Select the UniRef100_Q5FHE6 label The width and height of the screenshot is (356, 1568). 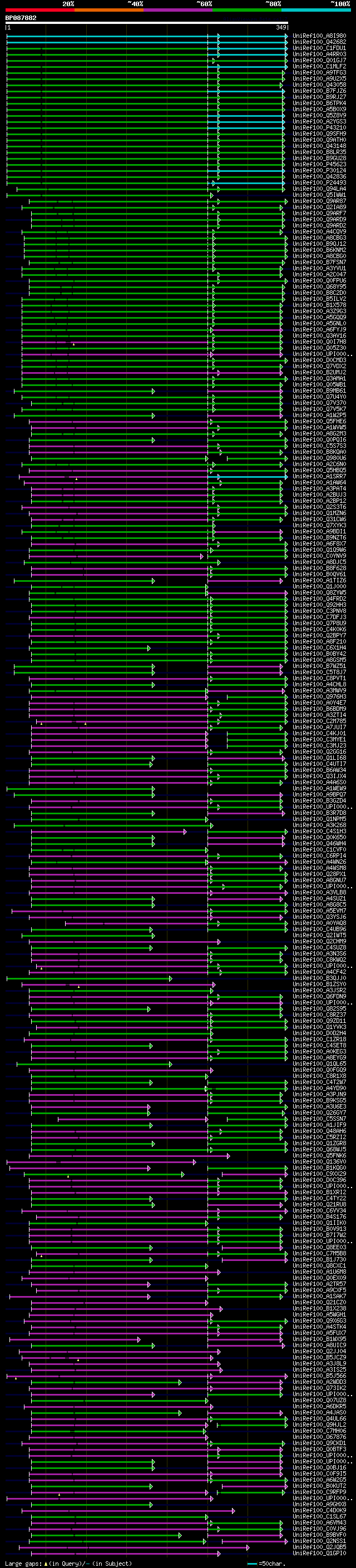319,421
